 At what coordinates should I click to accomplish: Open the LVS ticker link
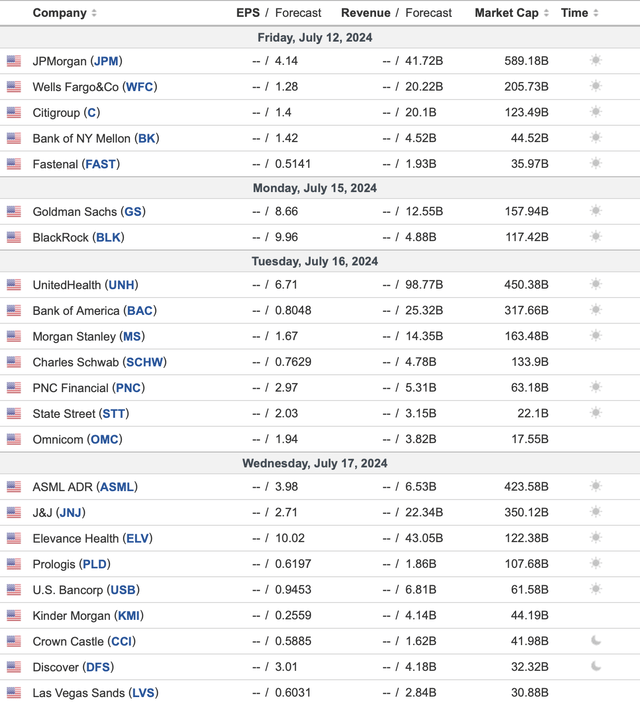pos(143,693)
